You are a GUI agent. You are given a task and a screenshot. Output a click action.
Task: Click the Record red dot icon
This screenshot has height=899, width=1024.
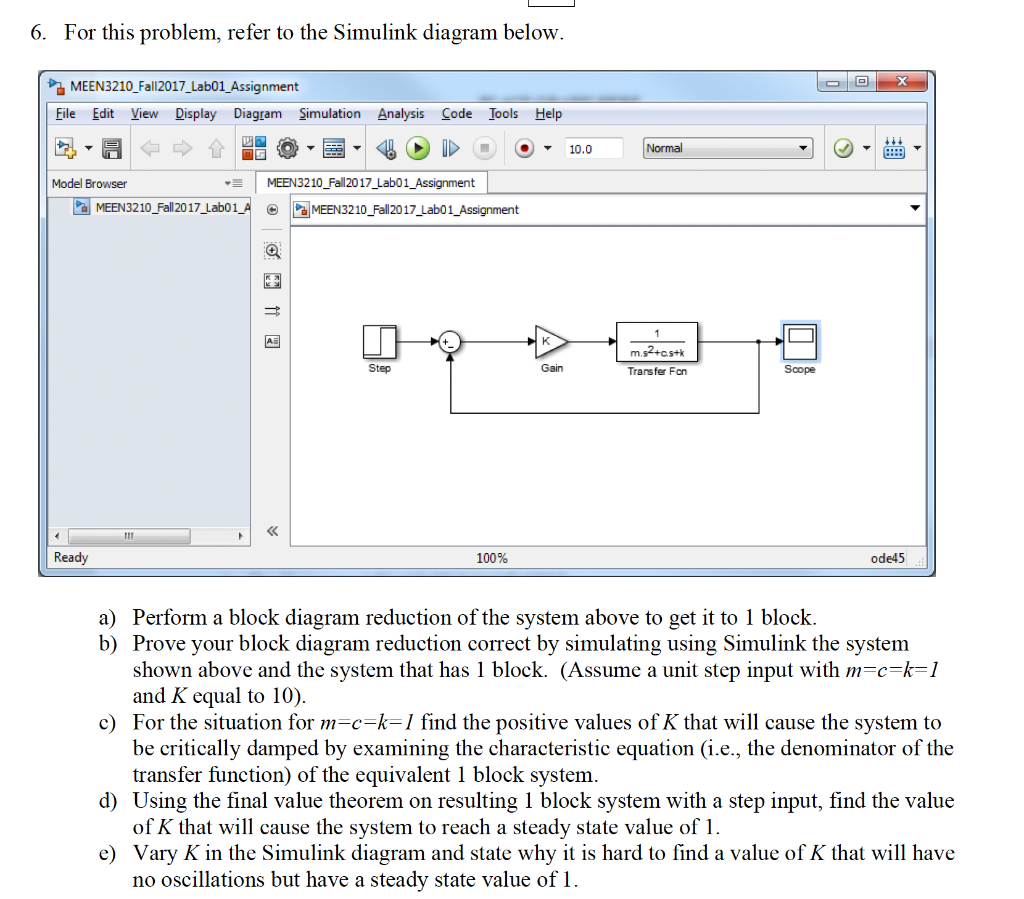coord(524,148)
